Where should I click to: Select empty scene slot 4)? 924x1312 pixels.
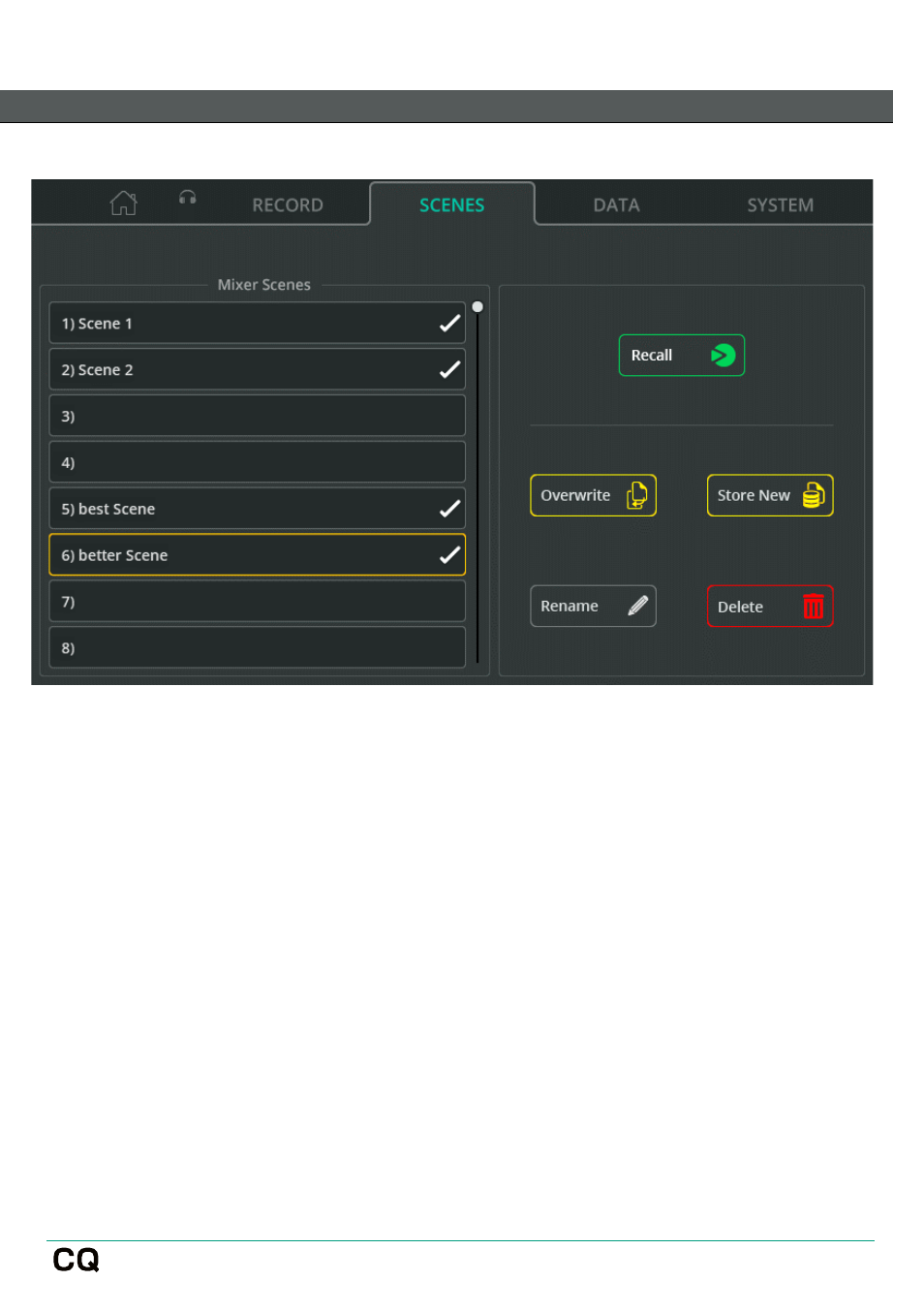257,462
